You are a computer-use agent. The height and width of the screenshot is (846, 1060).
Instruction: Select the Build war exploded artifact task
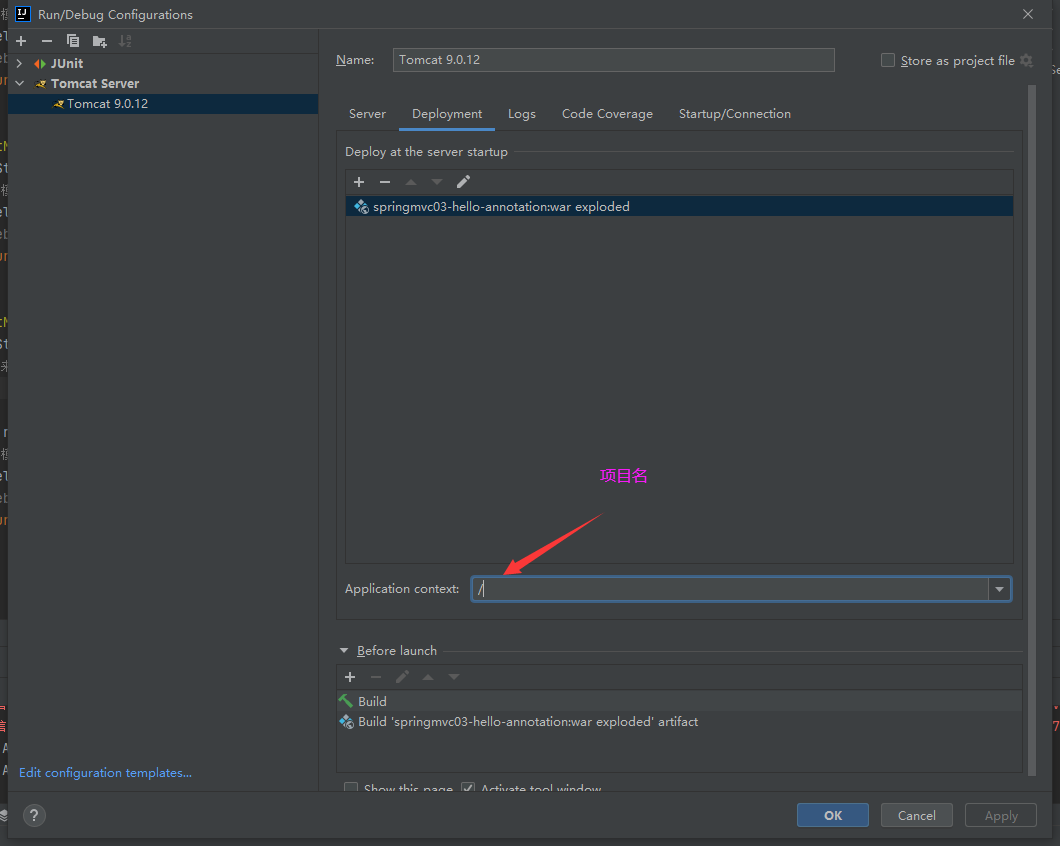point(679,722)
